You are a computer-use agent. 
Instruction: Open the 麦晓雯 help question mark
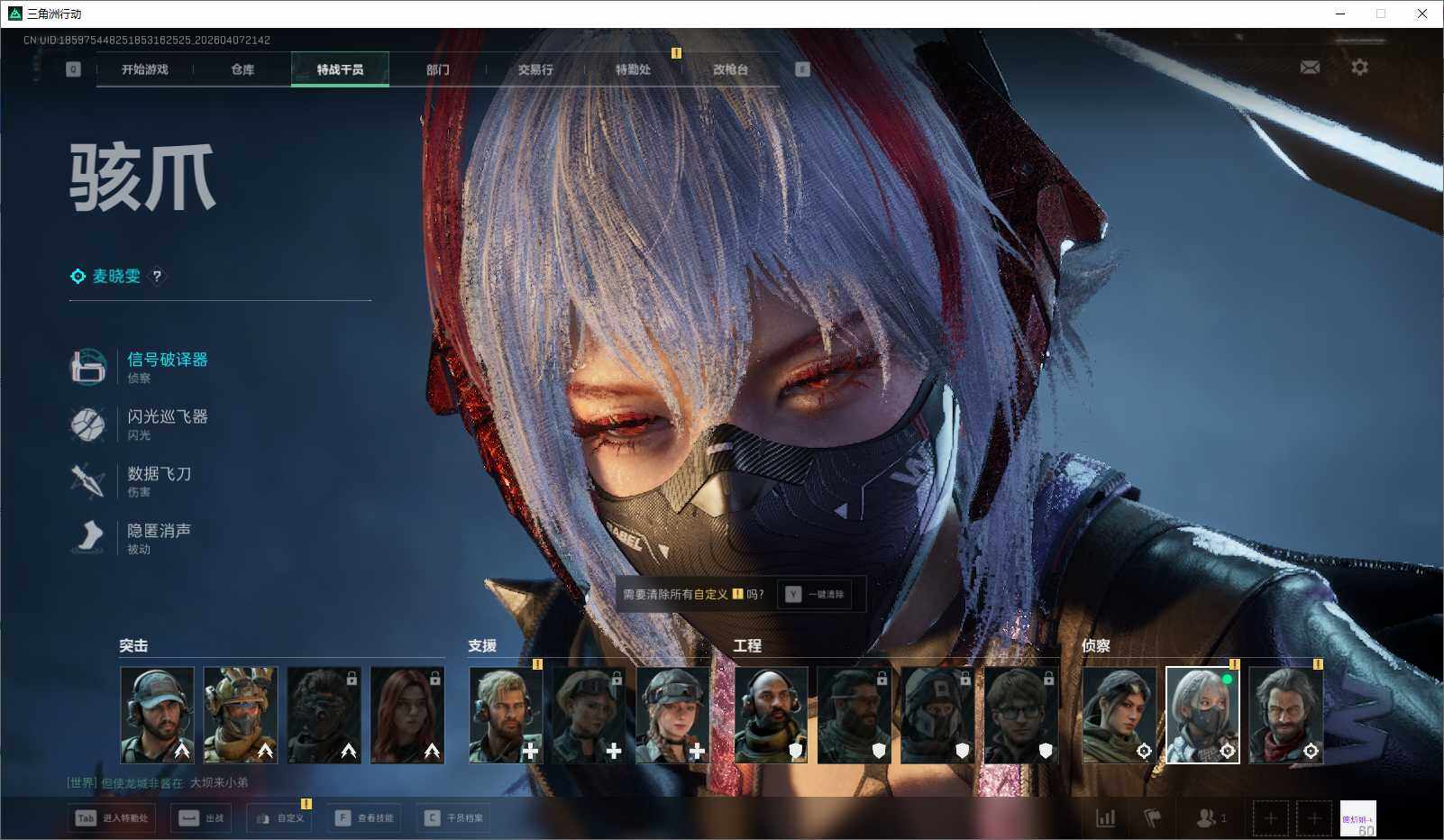(x=157, y=277)
